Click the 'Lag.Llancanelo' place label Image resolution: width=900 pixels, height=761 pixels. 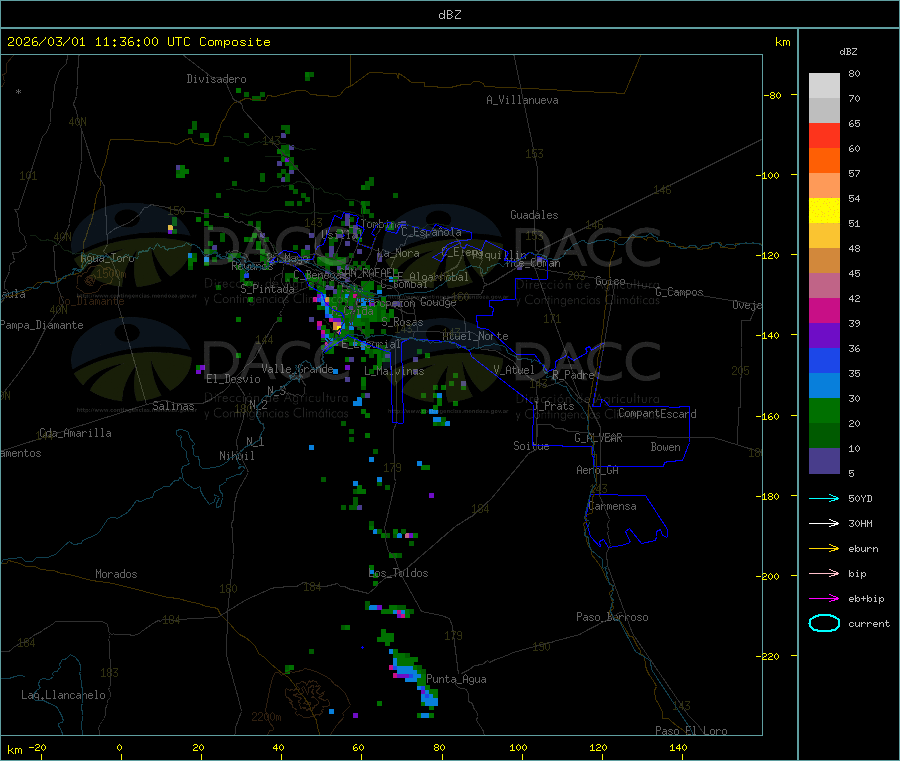click(63, 695)
